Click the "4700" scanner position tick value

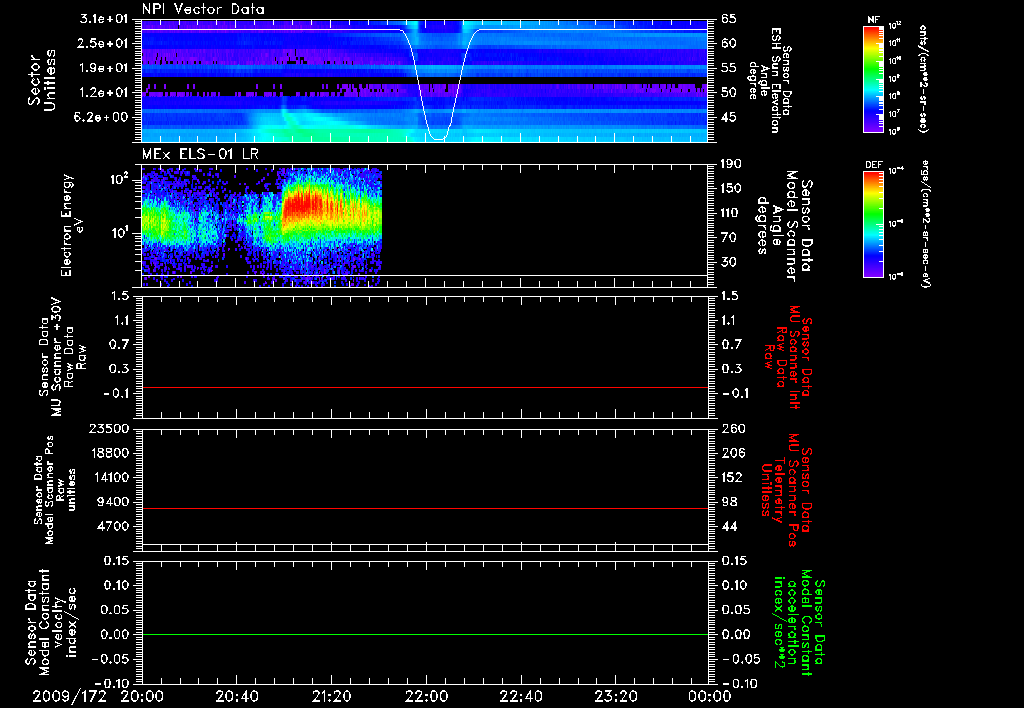coord(114,526)
